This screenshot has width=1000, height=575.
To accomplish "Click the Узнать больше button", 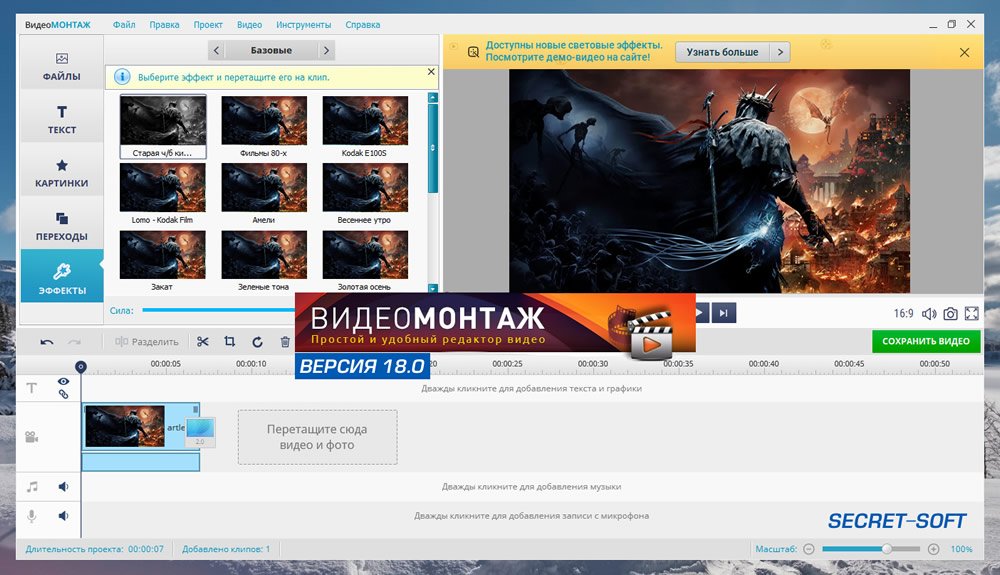I will point(723,52).
